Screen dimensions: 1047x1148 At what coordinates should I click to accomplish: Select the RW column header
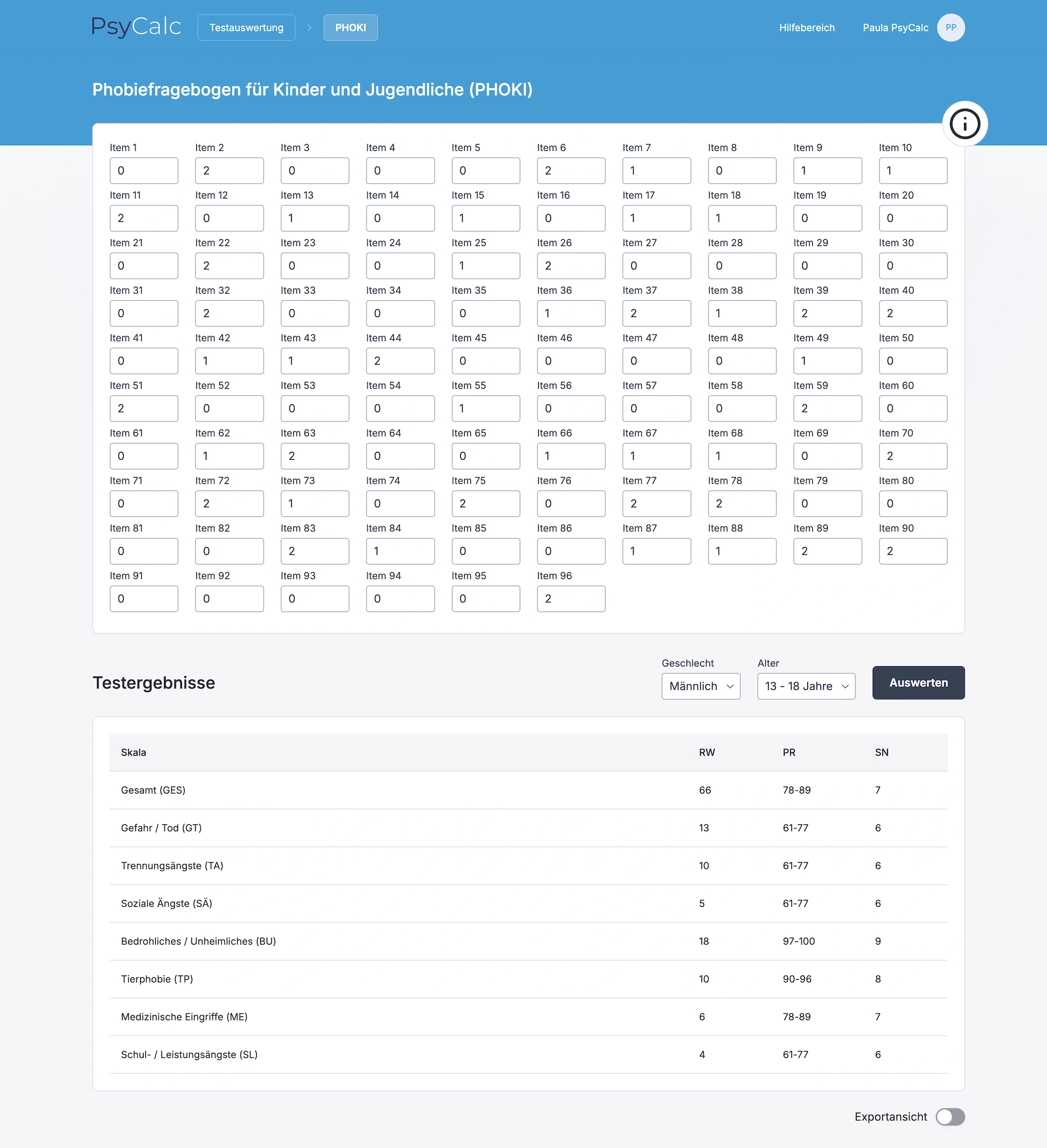pos(706,752)
